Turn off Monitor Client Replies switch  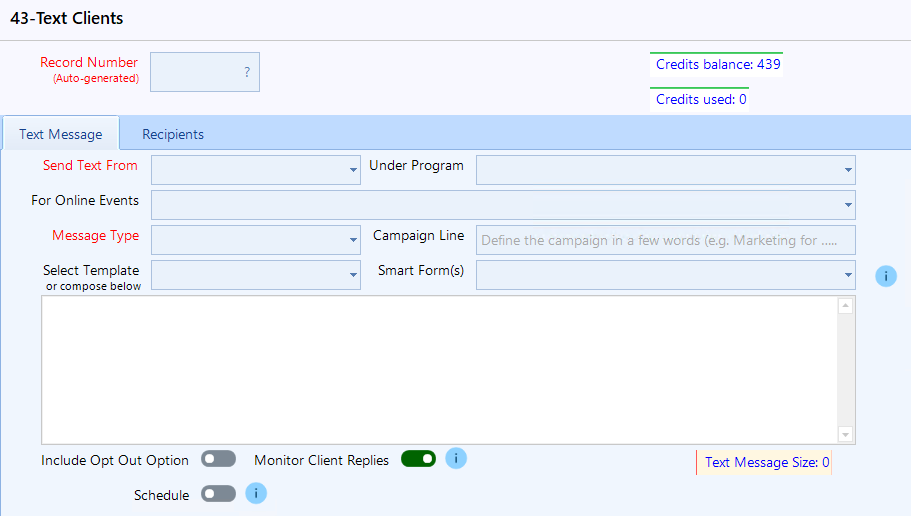pos(418,459)
